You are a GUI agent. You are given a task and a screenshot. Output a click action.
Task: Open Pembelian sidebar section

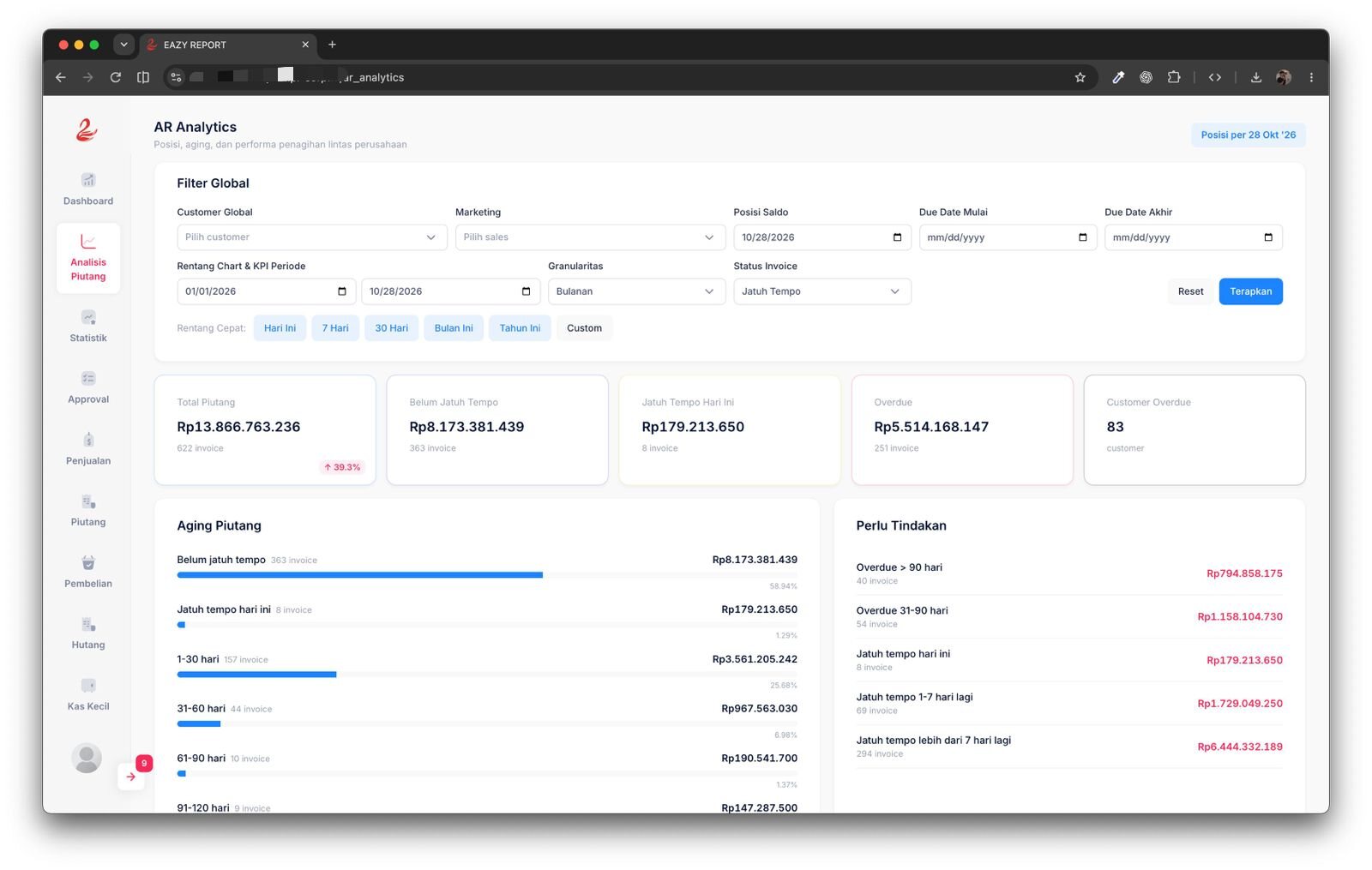click(88, 572)
